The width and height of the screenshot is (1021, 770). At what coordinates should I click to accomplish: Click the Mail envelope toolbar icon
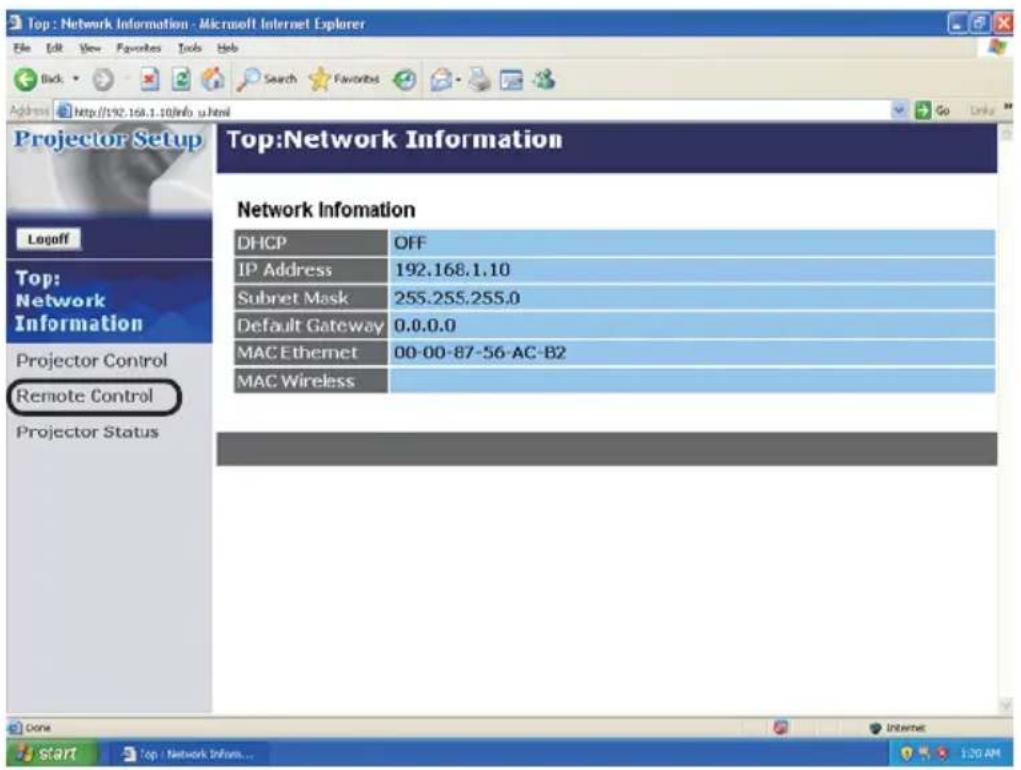[x=442, y=80]
